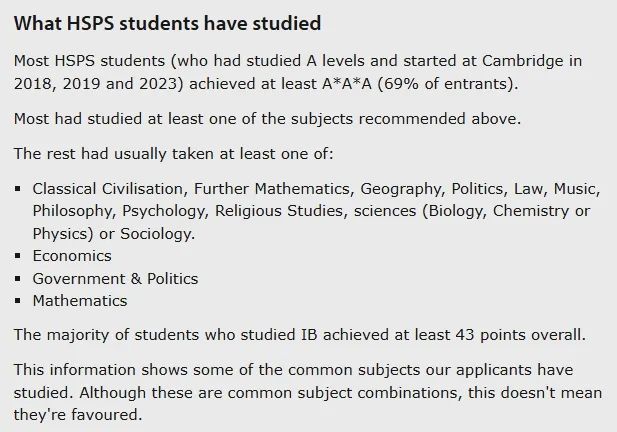Image resolution: width=617 pixels, height=432 pixels.
Task: Click the bullet marker before Economics
Action: [17, 256]
